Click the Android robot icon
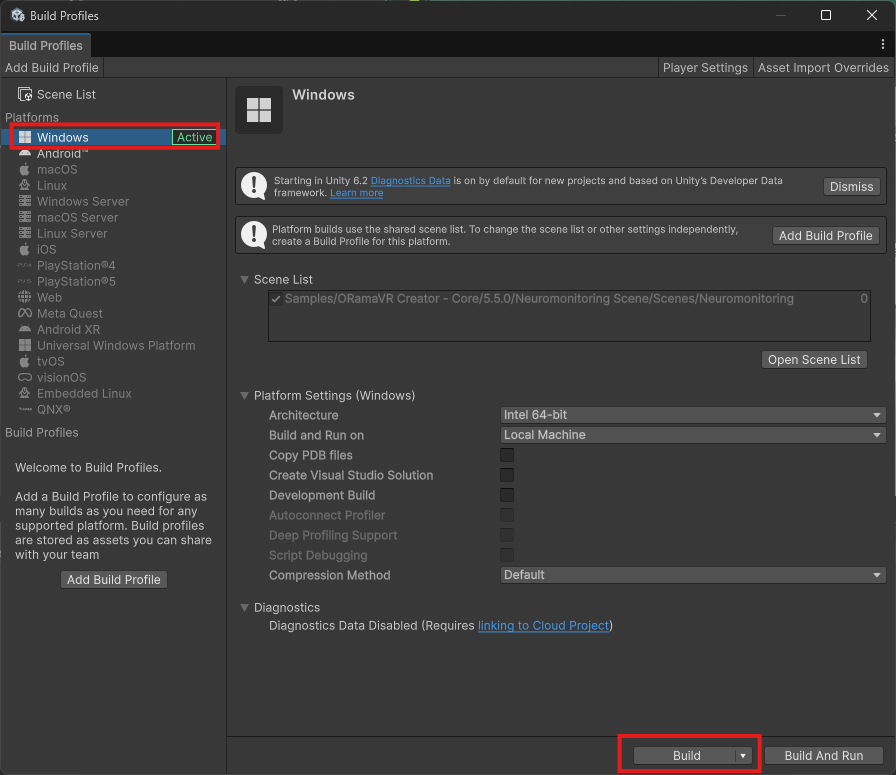 click(25, 153)
